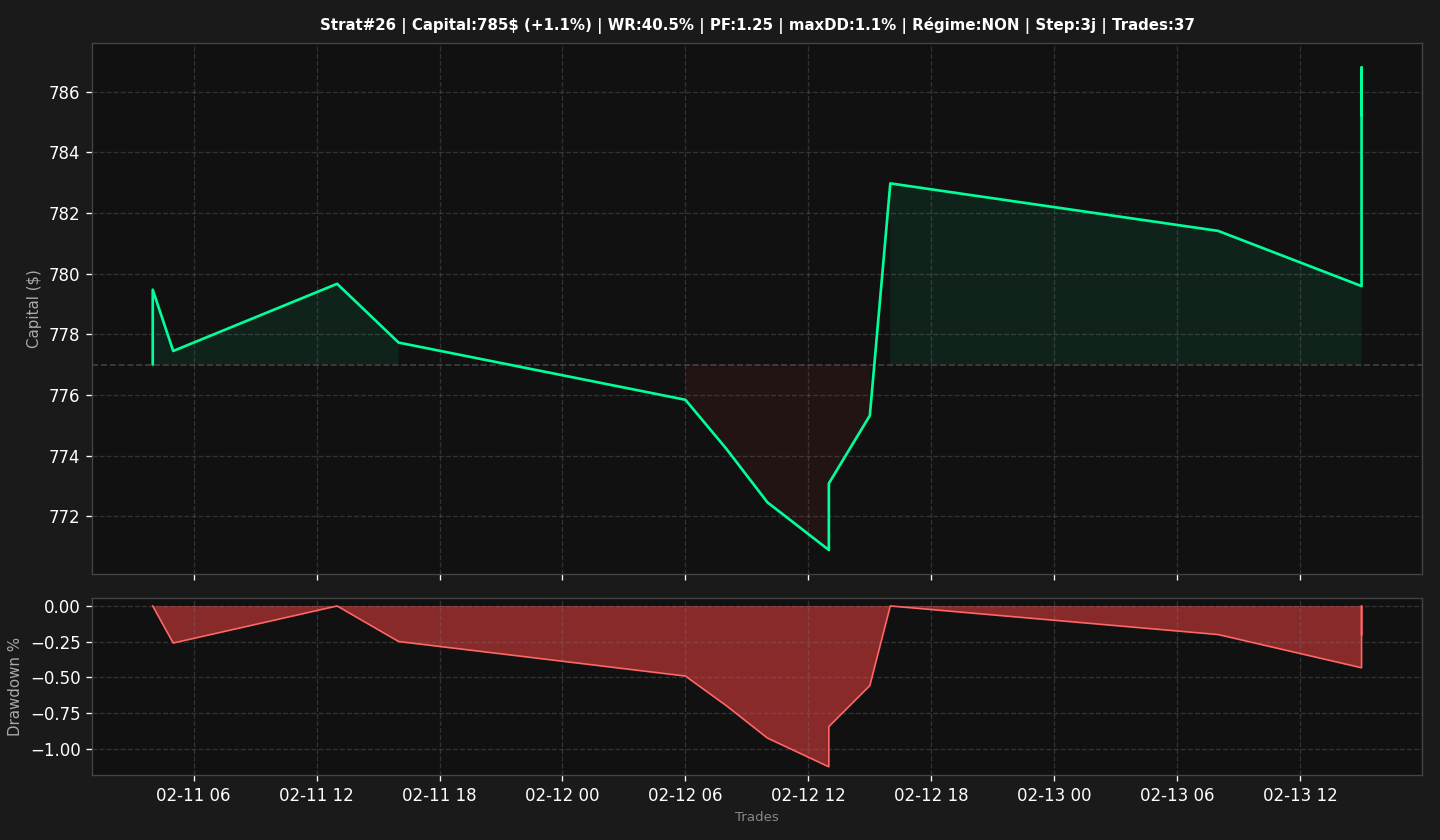Viewport: 1440px width, 840px height.
Task: Click the 786 y-axis tick label
Action: (x=68, y=93)
